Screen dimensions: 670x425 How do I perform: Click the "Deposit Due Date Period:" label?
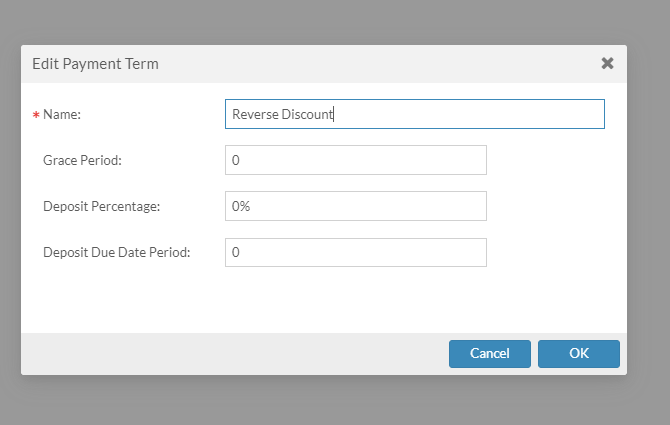pyautogui.click(x=116, y=253)
